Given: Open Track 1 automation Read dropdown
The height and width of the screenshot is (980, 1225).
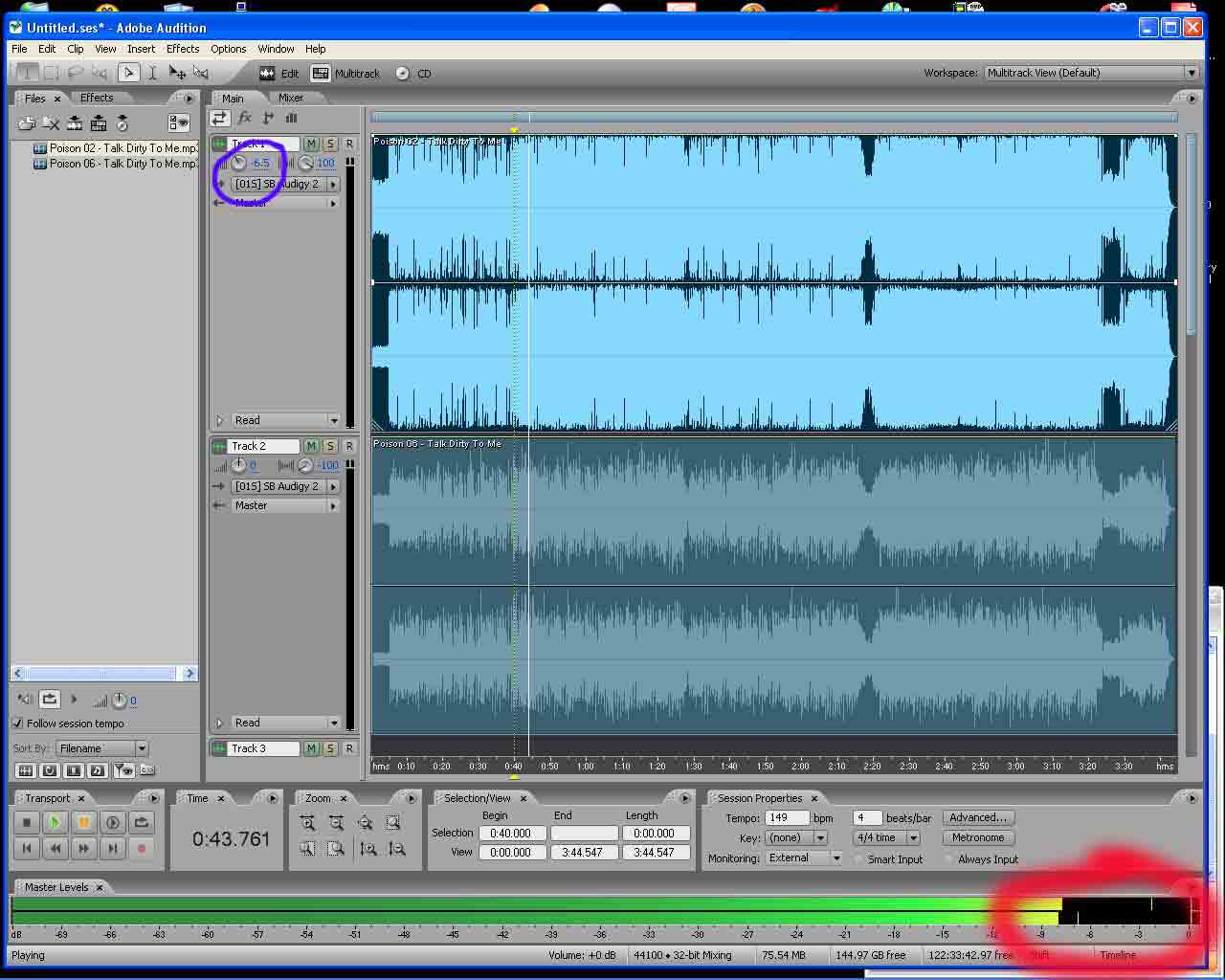Looking at the screenshot, I should pos(285,420).
